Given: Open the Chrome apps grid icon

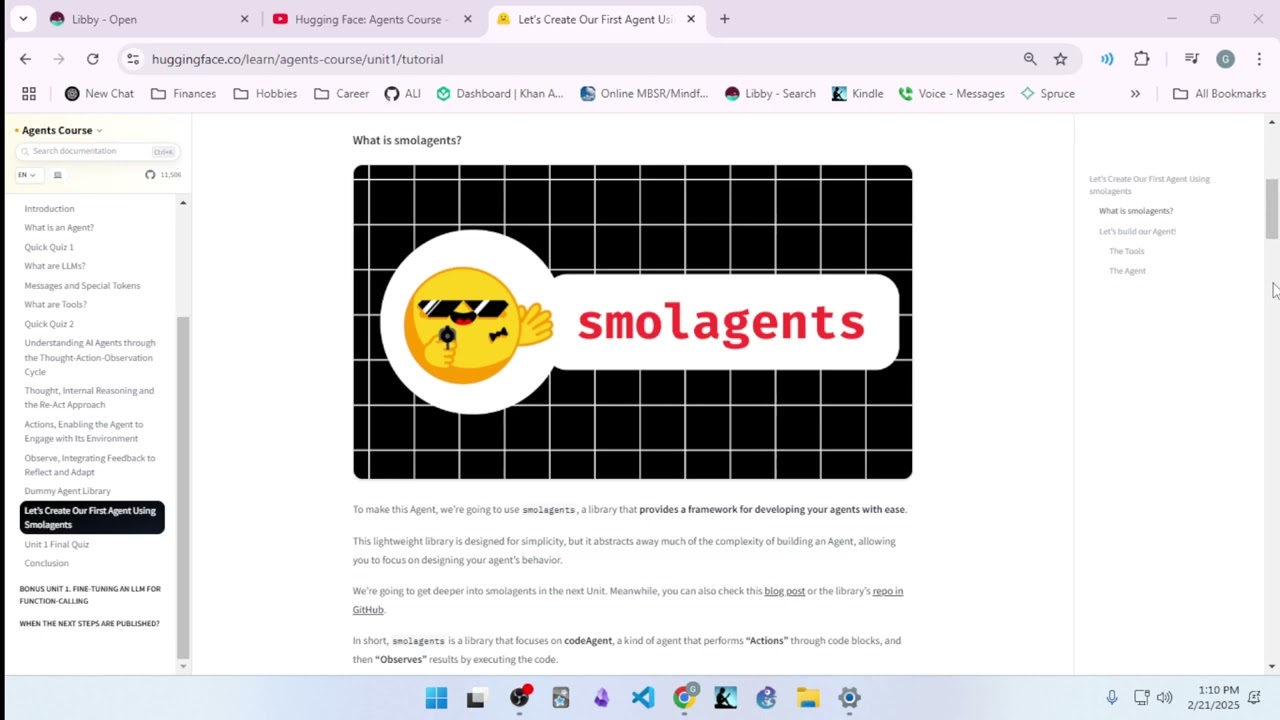Looking at the screenshot, I should [x=29, y=94].
